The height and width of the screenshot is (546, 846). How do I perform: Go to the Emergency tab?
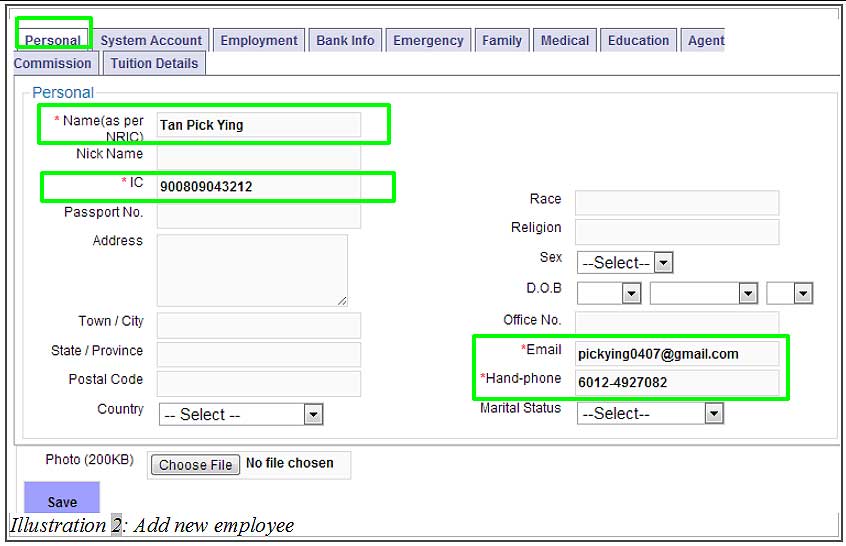click(428, 40)
